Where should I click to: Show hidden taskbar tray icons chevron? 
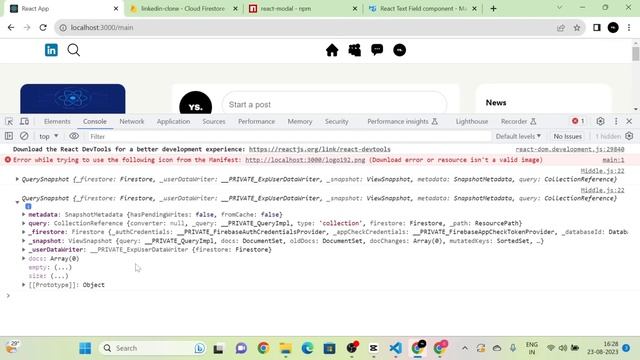click(464, 348)
